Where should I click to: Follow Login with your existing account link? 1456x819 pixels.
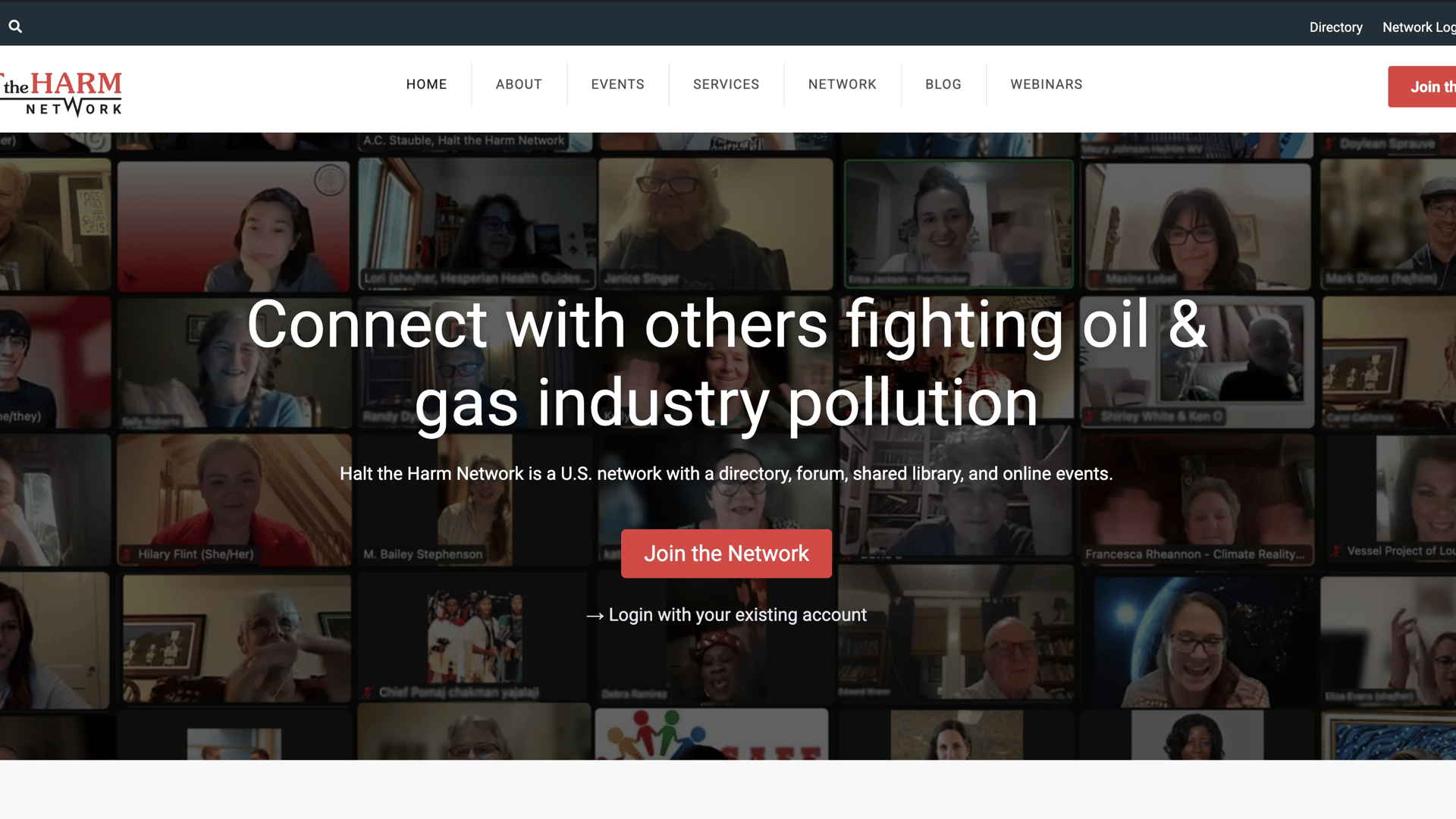[x=737, y=615]
